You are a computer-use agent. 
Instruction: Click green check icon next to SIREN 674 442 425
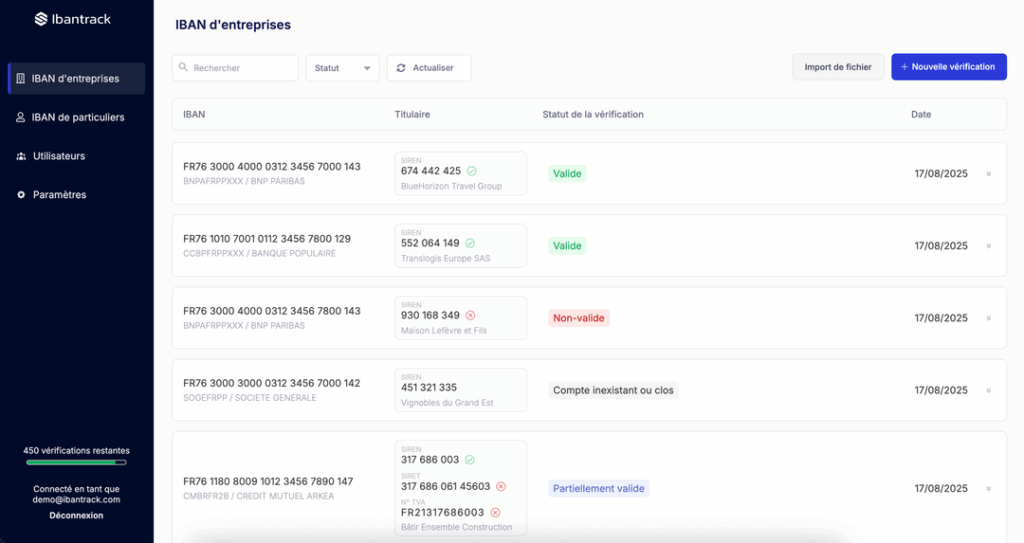[471, 171]
